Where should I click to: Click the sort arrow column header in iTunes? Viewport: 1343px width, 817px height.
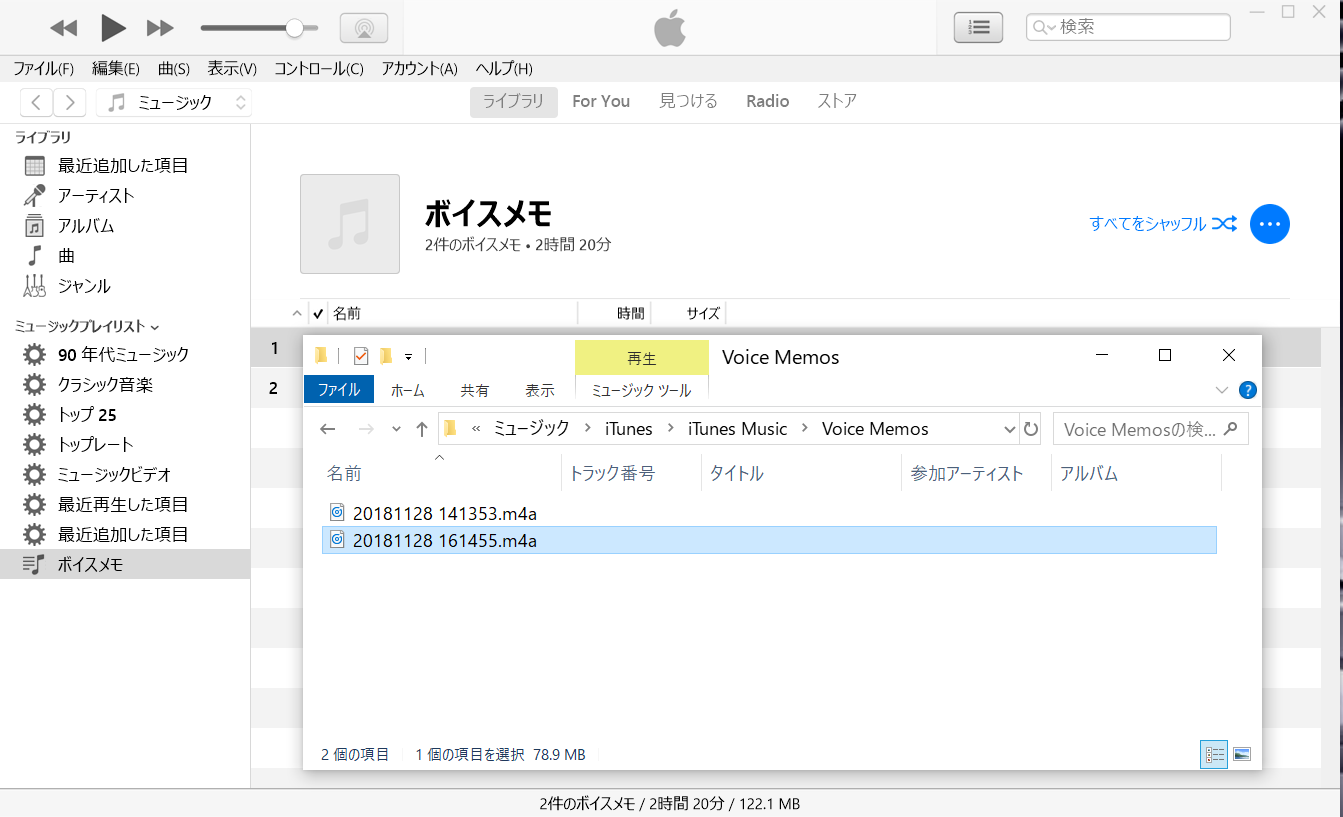(296, 313)
